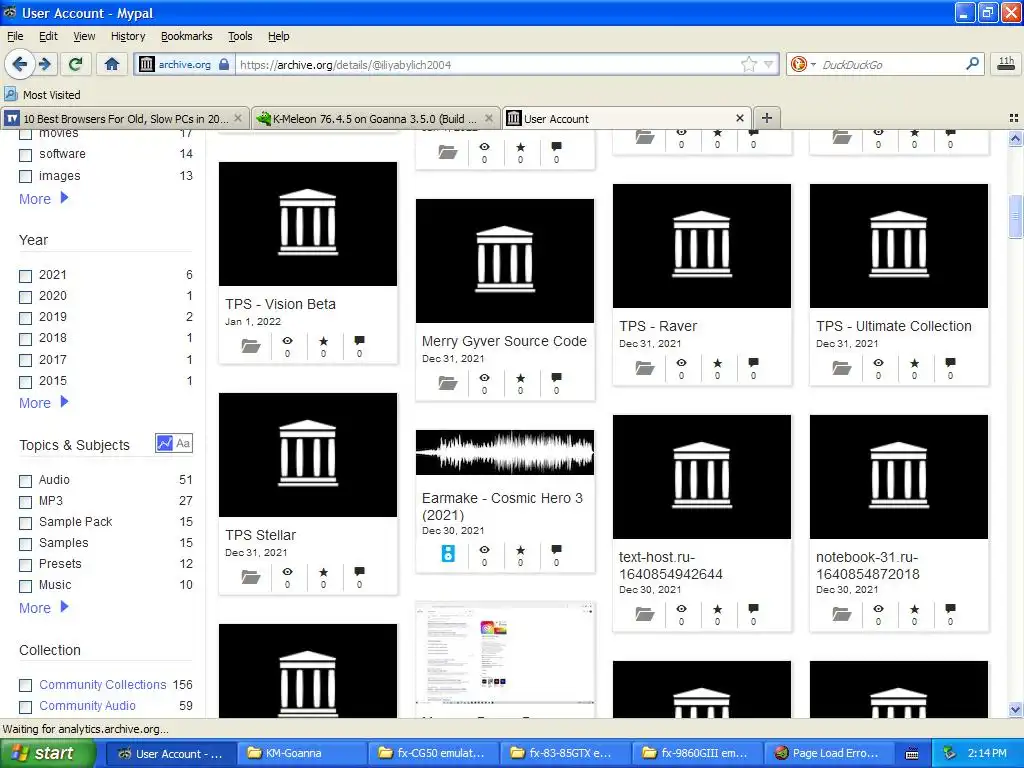This screenshot has height=768, width=1024.
Task: Click the TPS - Vision Beta folder icon
Action: (251, 345)
